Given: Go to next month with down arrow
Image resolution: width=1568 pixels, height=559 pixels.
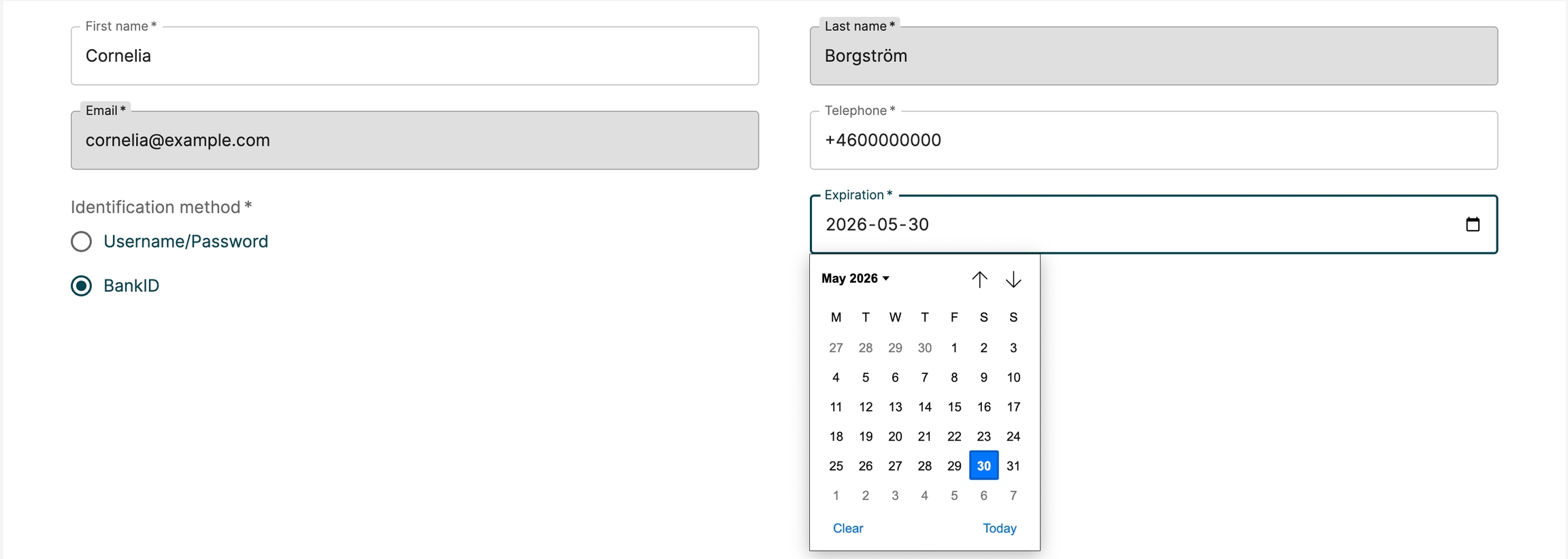Looking at the screenshot, I should point(1013,279).
